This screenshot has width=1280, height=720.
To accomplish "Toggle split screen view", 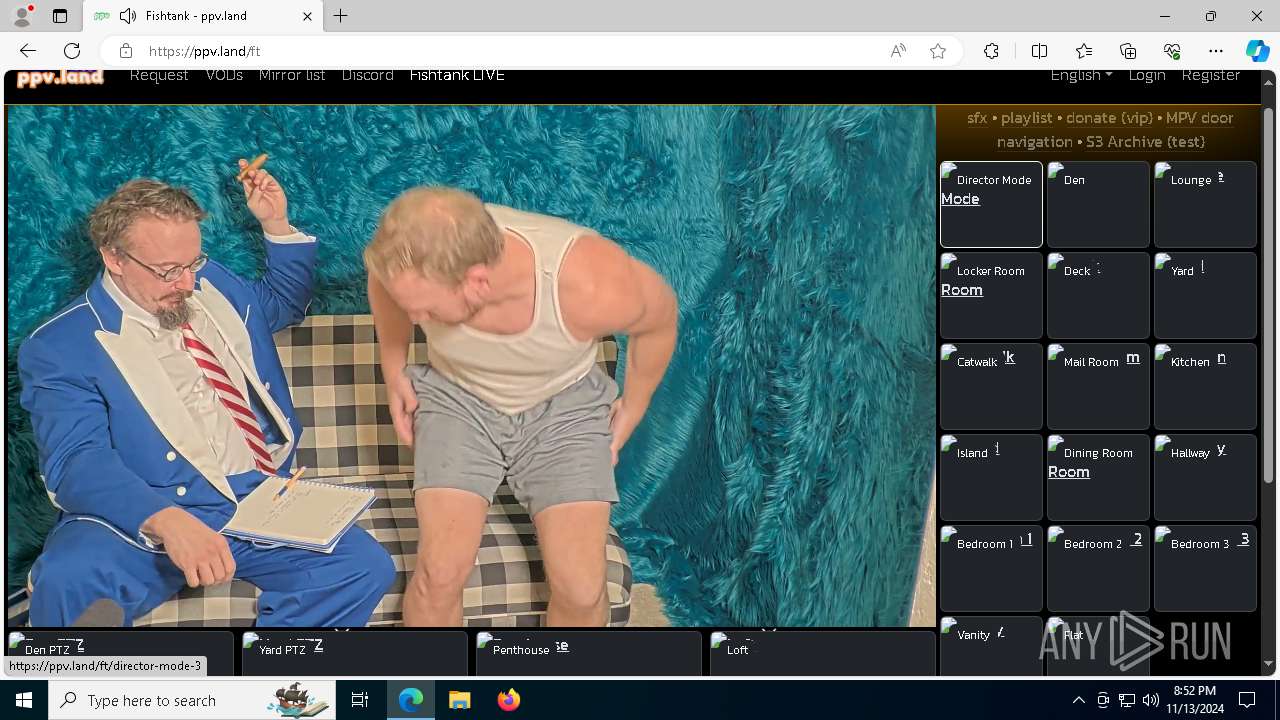I will (1039, 51).
